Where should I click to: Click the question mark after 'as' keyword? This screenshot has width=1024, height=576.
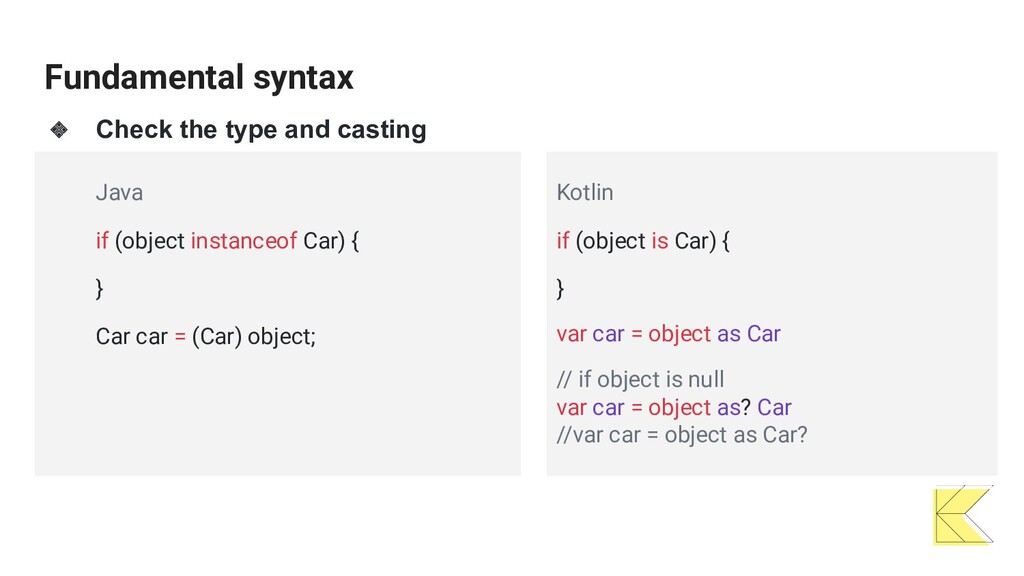click(x=746, y=408)
